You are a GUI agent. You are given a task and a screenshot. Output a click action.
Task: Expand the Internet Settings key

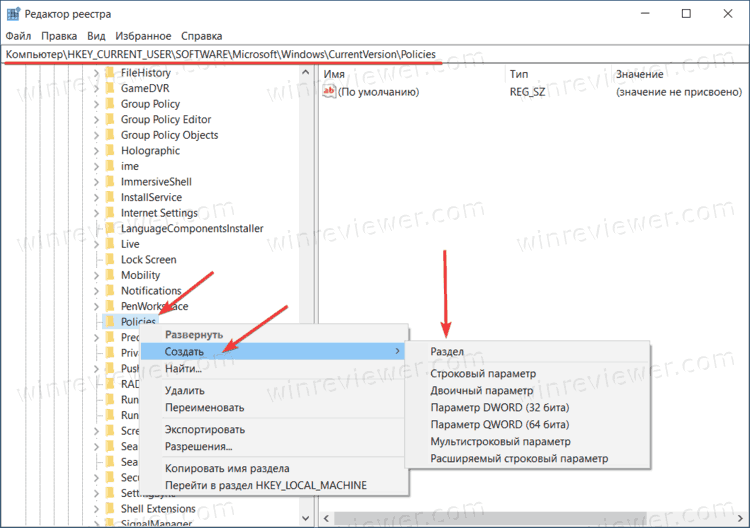tap(96, 213)
